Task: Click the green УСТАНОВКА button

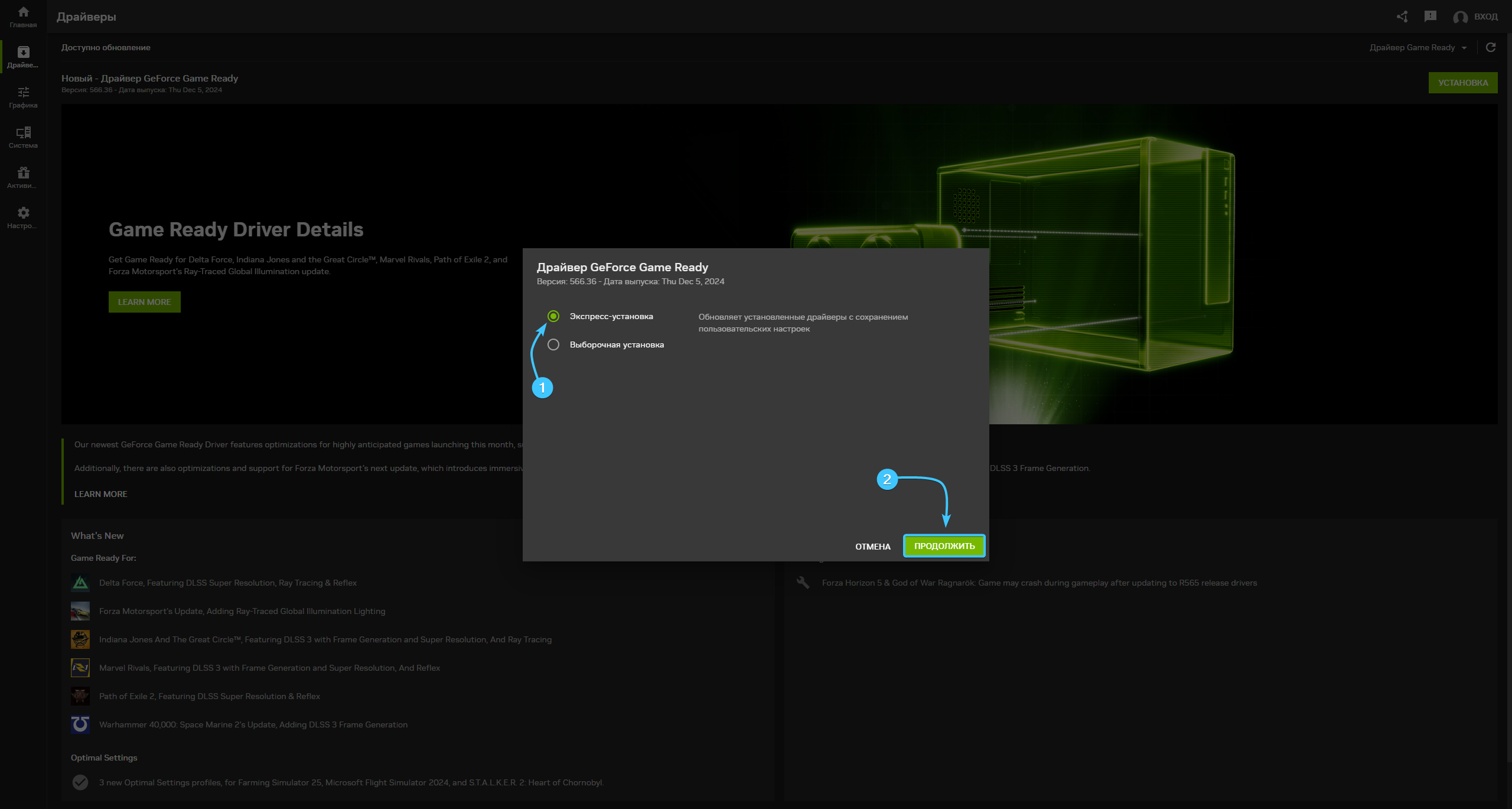Action: pyautogui.click(x=1463, y=83)
